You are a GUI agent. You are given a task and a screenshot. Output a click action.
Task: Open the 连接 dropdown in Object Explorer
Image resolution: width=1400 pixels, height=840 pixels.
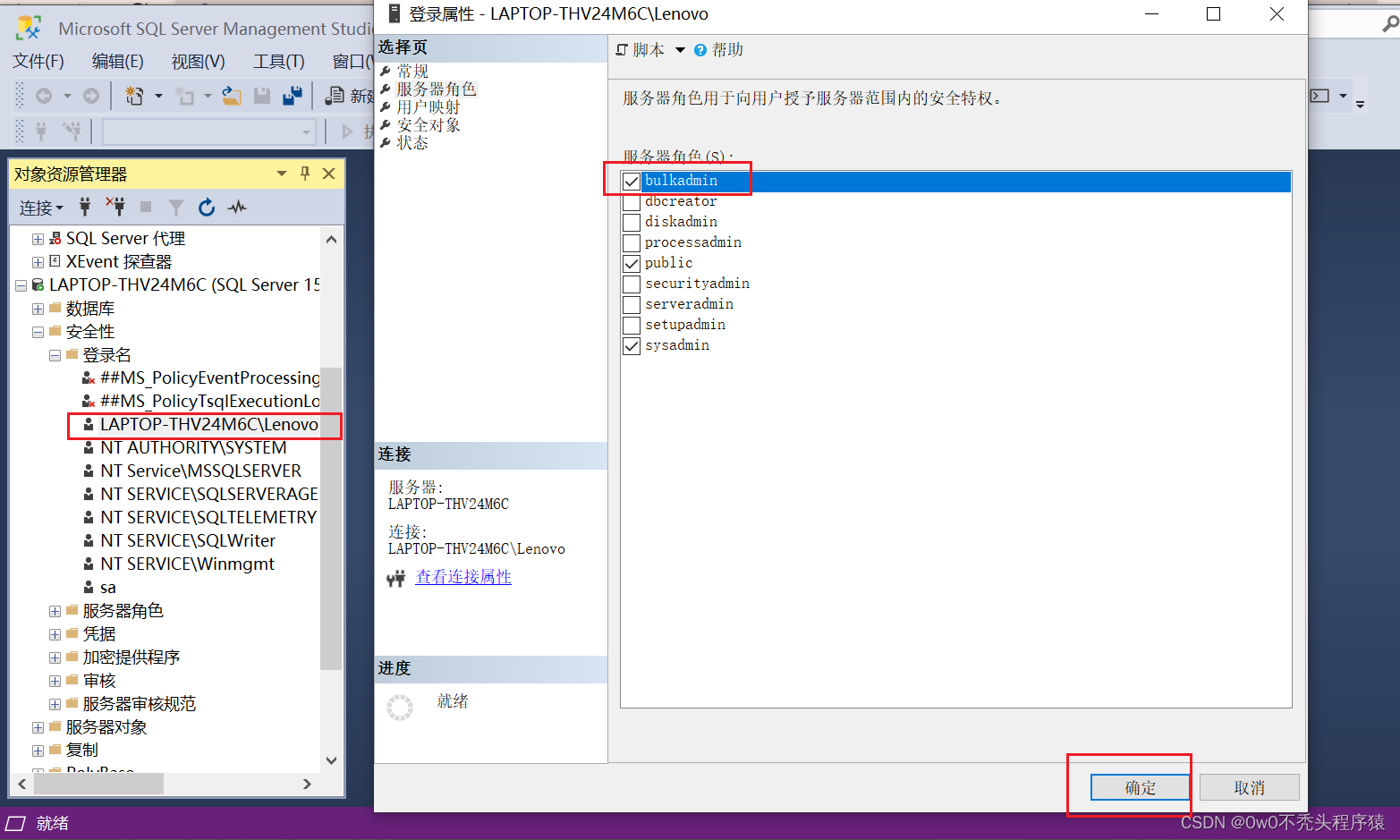click(x=42, y=208)
